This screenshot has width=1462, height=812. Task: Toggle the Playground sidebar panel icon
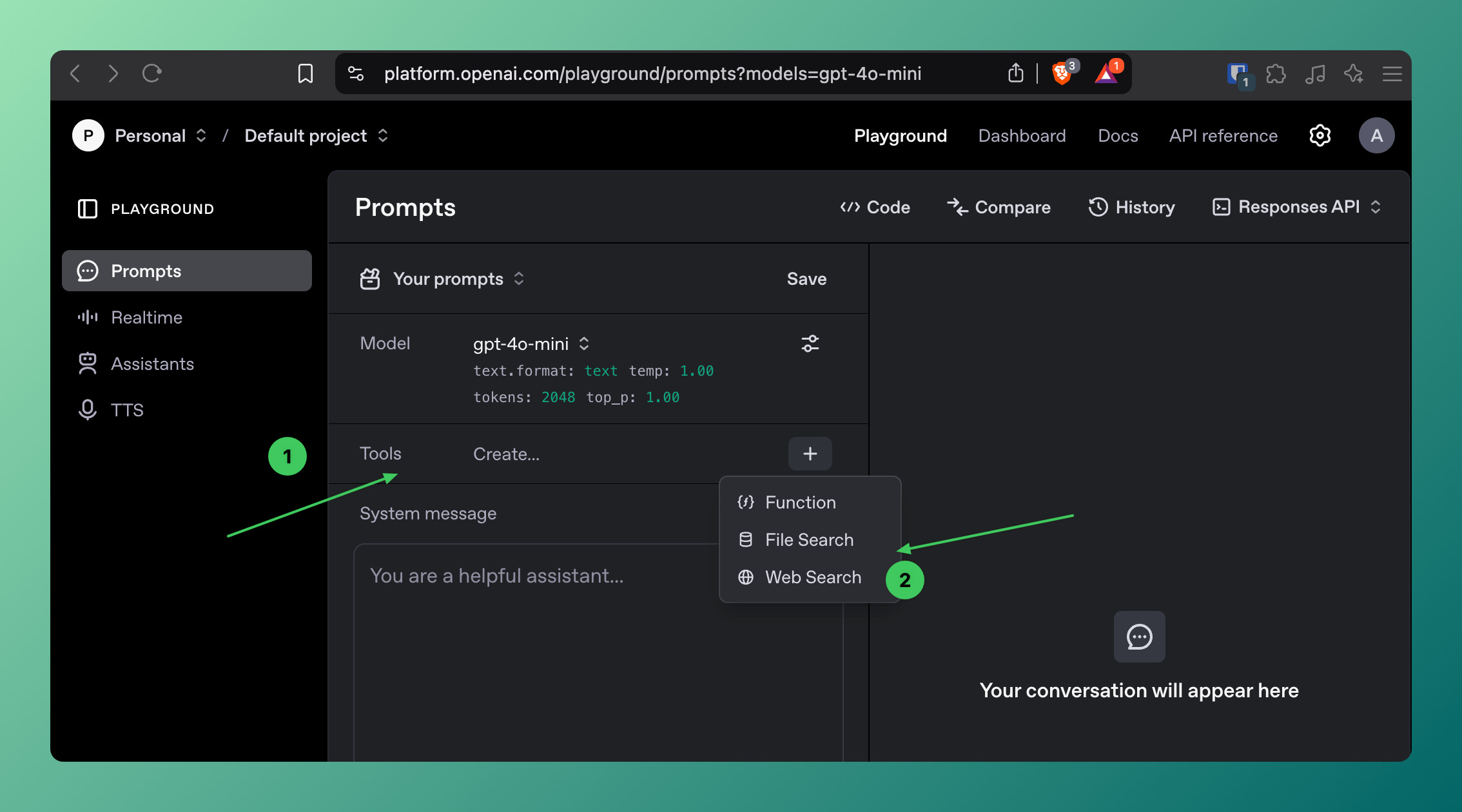(x=88, y=209)
